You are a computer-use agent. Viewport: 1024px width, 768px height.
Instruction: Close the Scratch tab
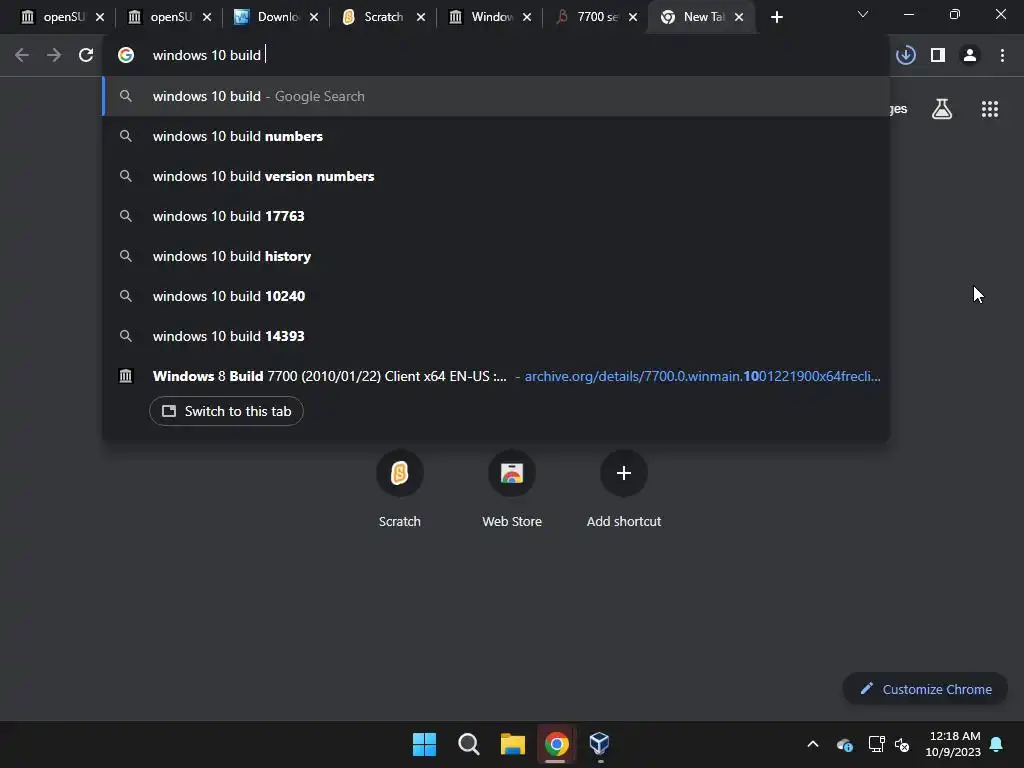[x=421, y=17]
